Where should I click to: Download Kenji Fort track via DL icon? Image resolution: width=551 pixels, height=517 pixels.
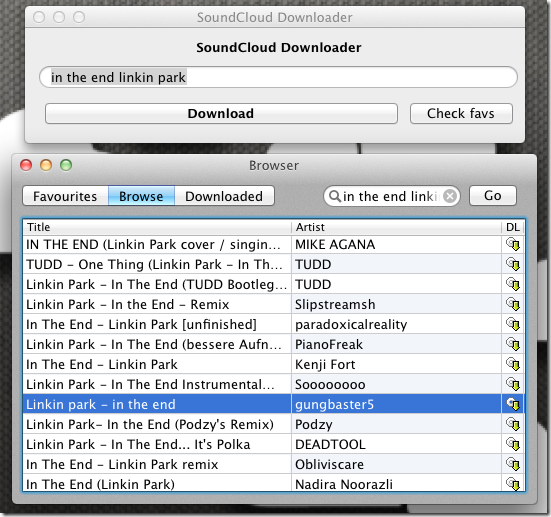point(513,364)
